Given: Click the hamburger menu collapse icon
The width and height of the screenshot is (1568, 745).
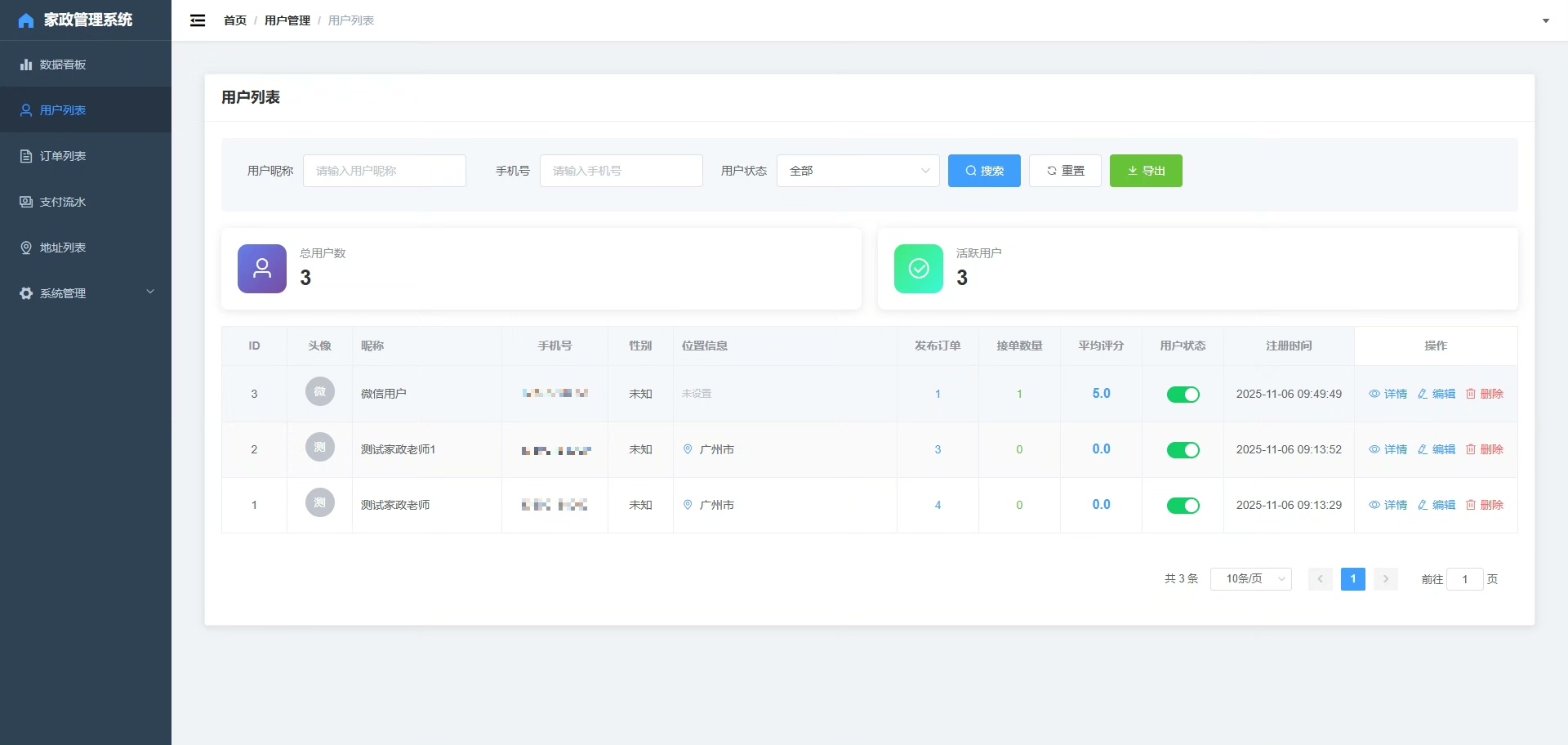Looking at the screenshot, I should 198,20.
